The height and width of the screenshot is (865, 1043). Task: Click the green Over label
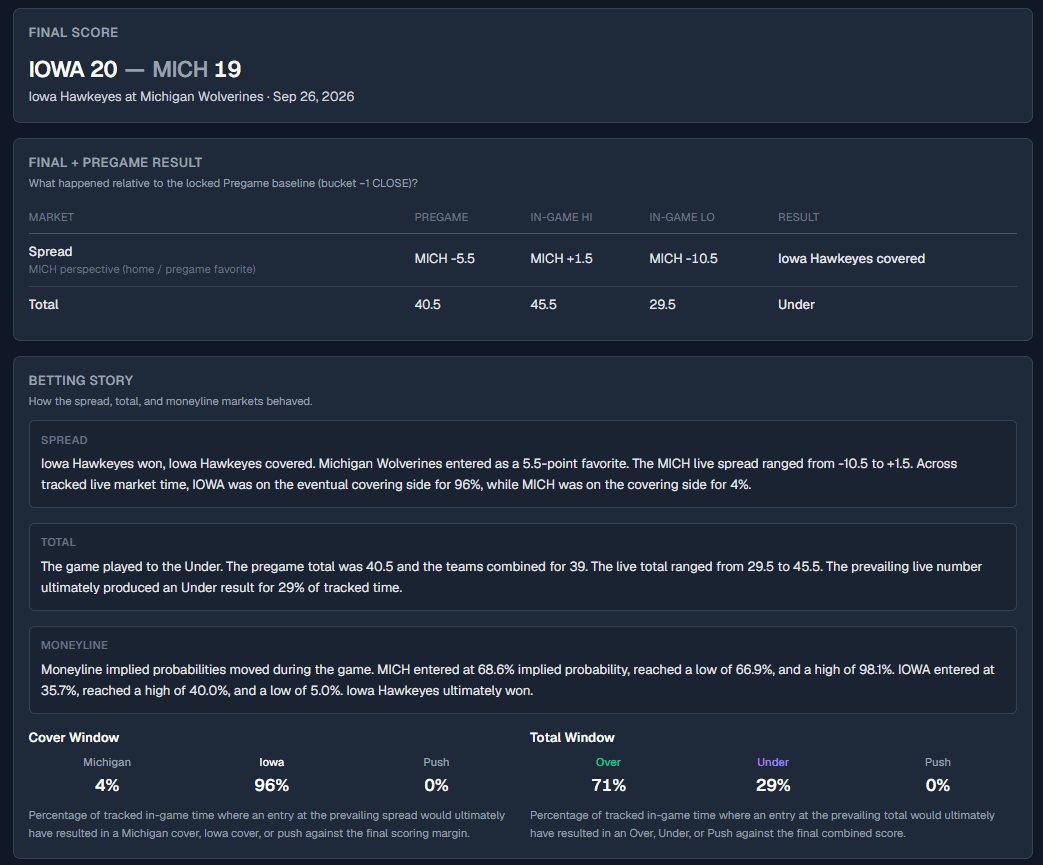pyautogui.click(x=608, y=763)
